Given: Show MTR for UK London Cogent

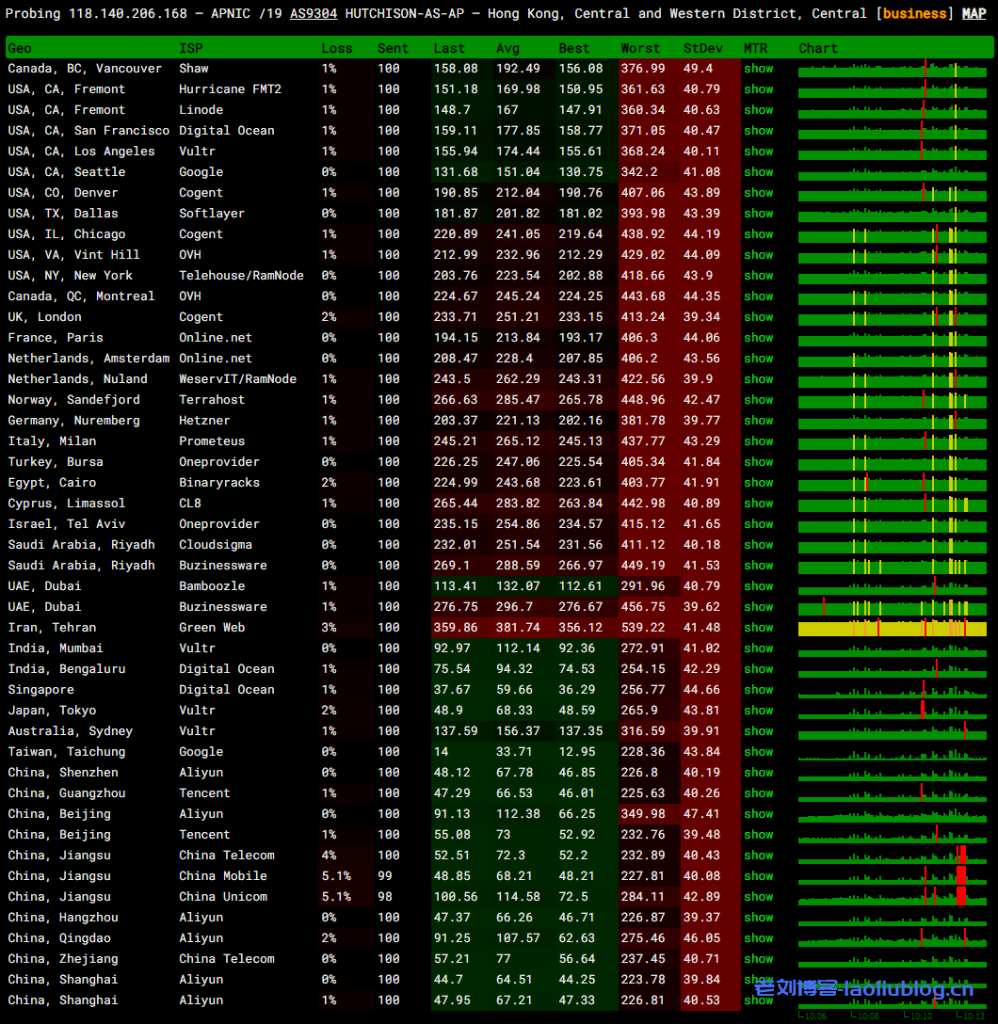Looking at the screenshot, I should tap(758, 317).
